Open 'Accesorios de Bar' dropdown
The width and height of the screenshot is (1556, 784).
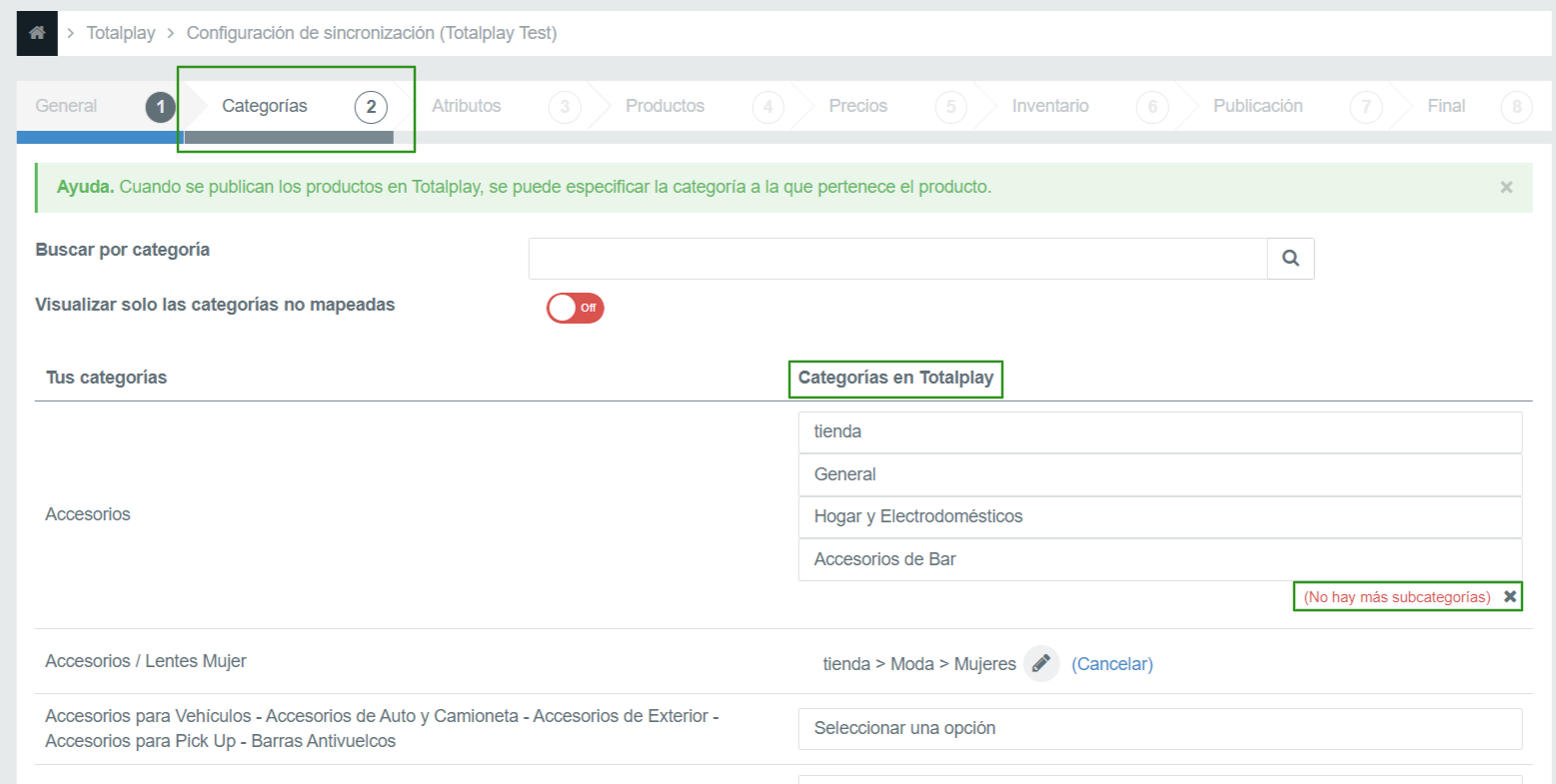coord(1160,559)
